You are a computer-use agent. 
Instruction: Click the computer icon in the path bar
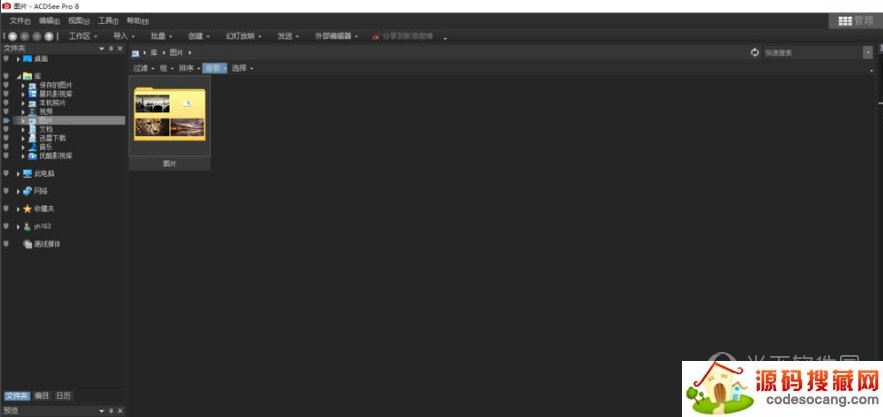135,53
